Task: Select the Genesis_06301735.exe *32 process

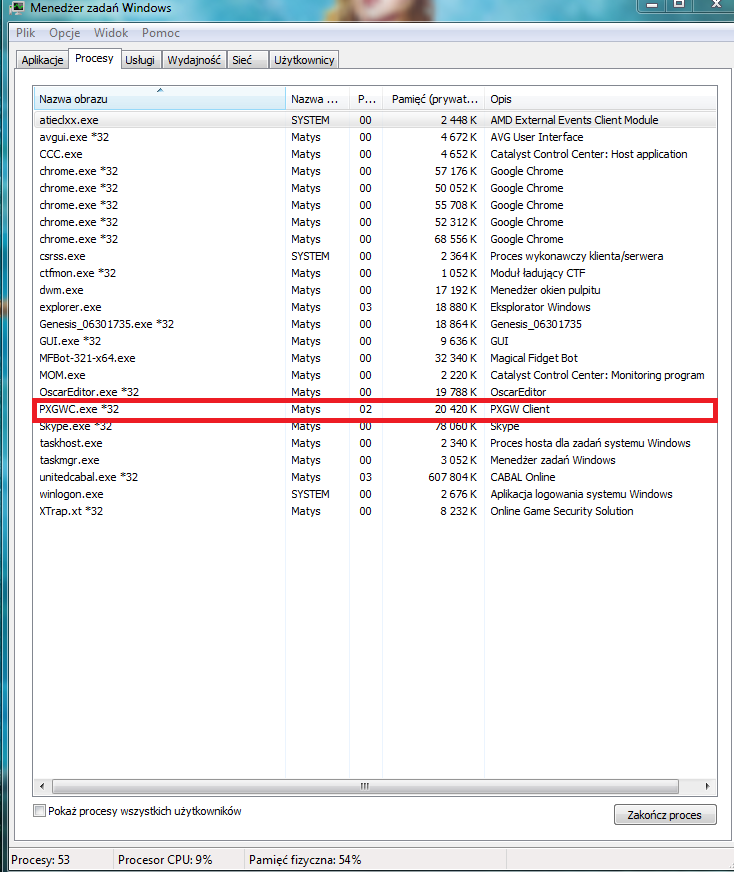Action: 375,324
